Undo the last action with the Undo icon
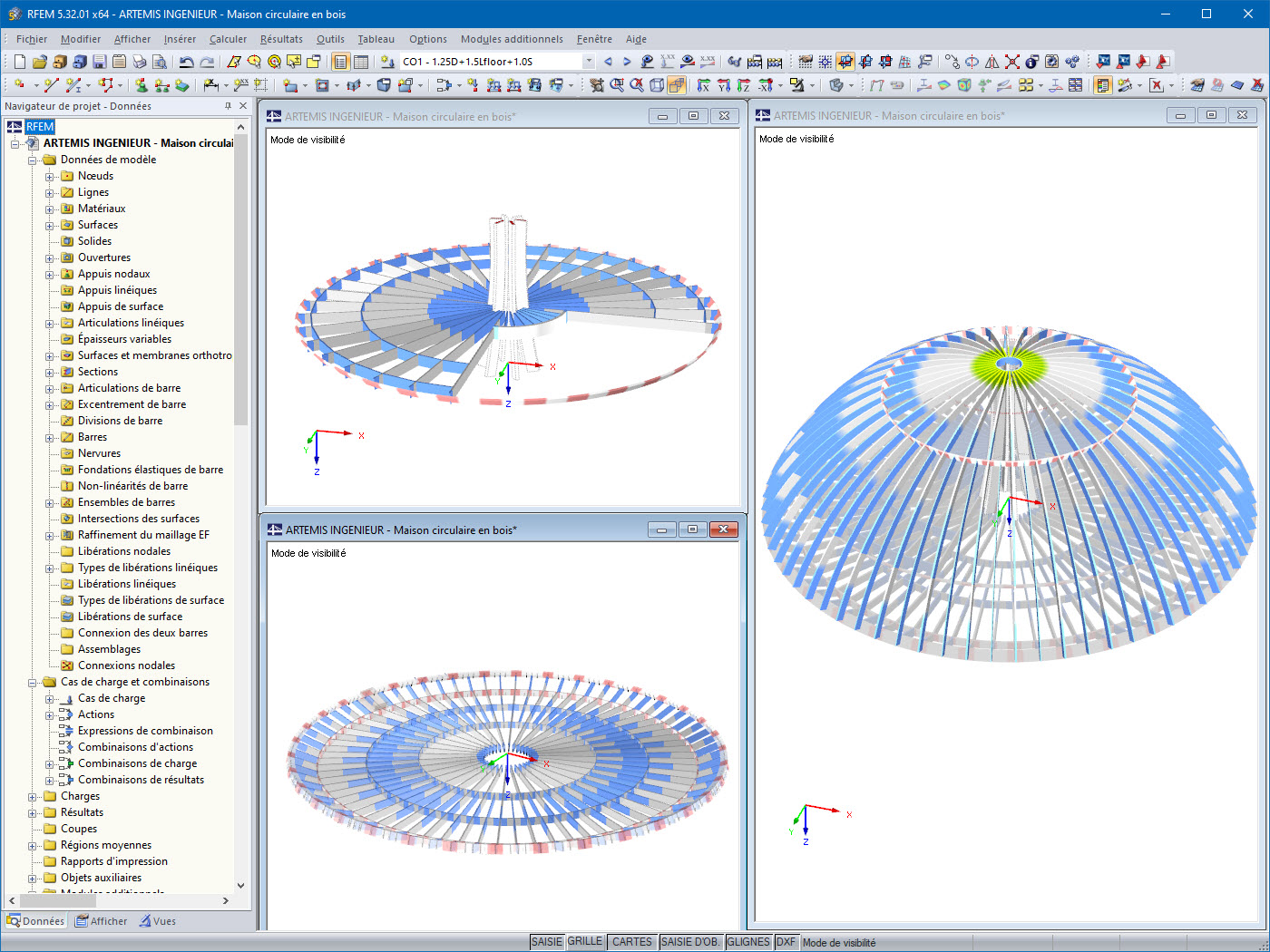 187,62
